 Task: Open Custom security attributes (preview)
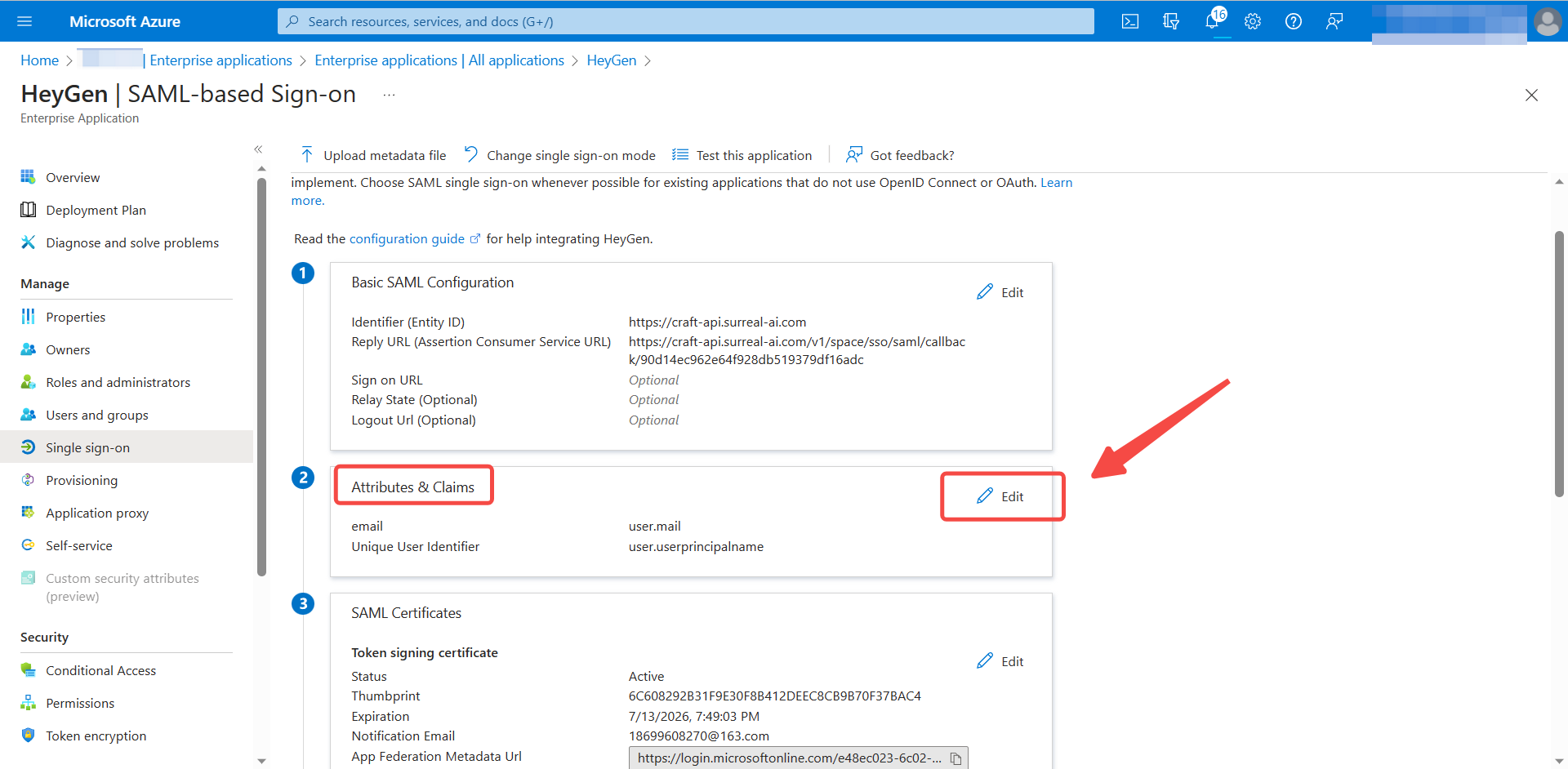tap(122, 587)
